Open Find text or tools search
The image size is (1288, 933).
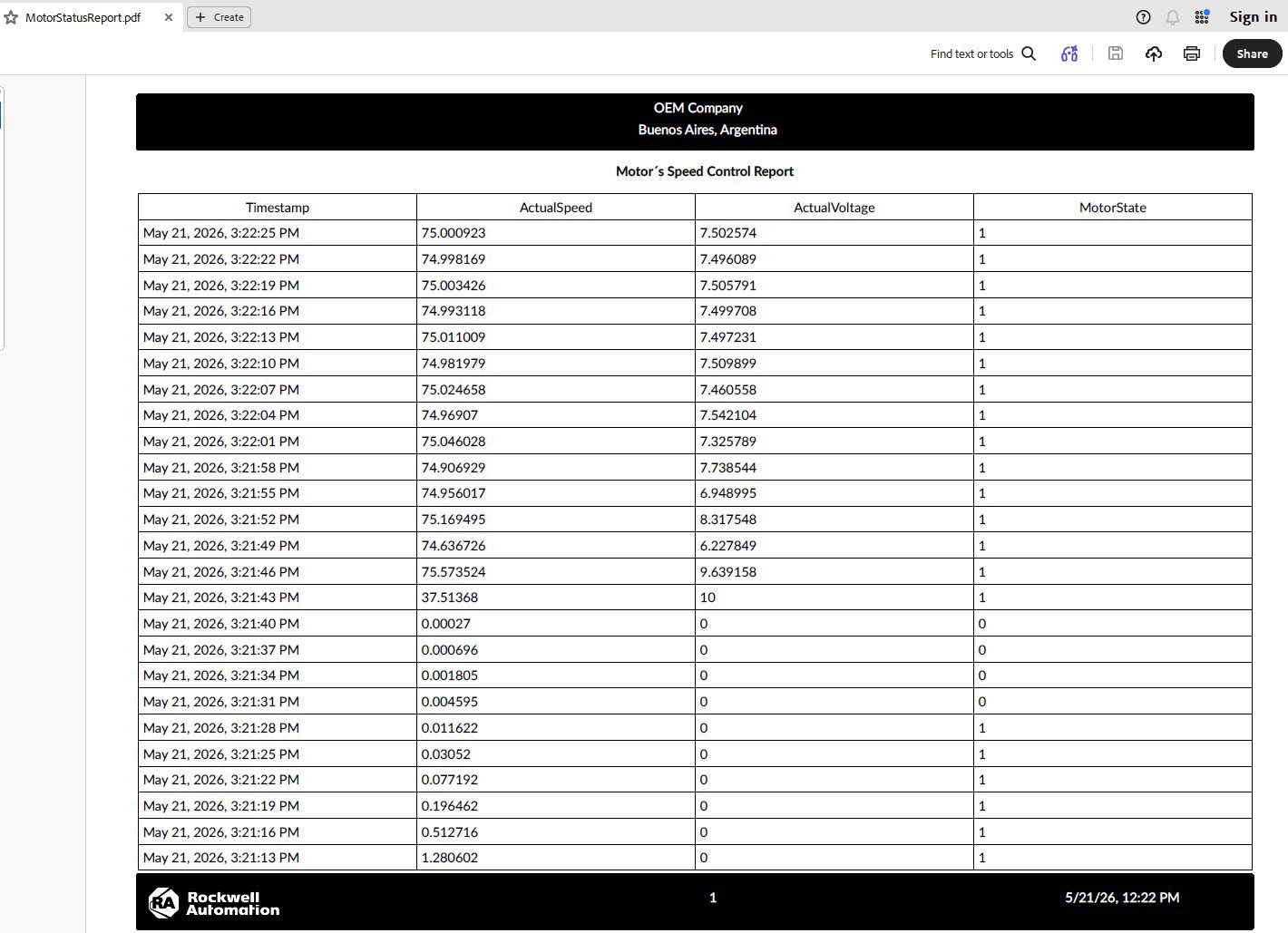(982, 53)
